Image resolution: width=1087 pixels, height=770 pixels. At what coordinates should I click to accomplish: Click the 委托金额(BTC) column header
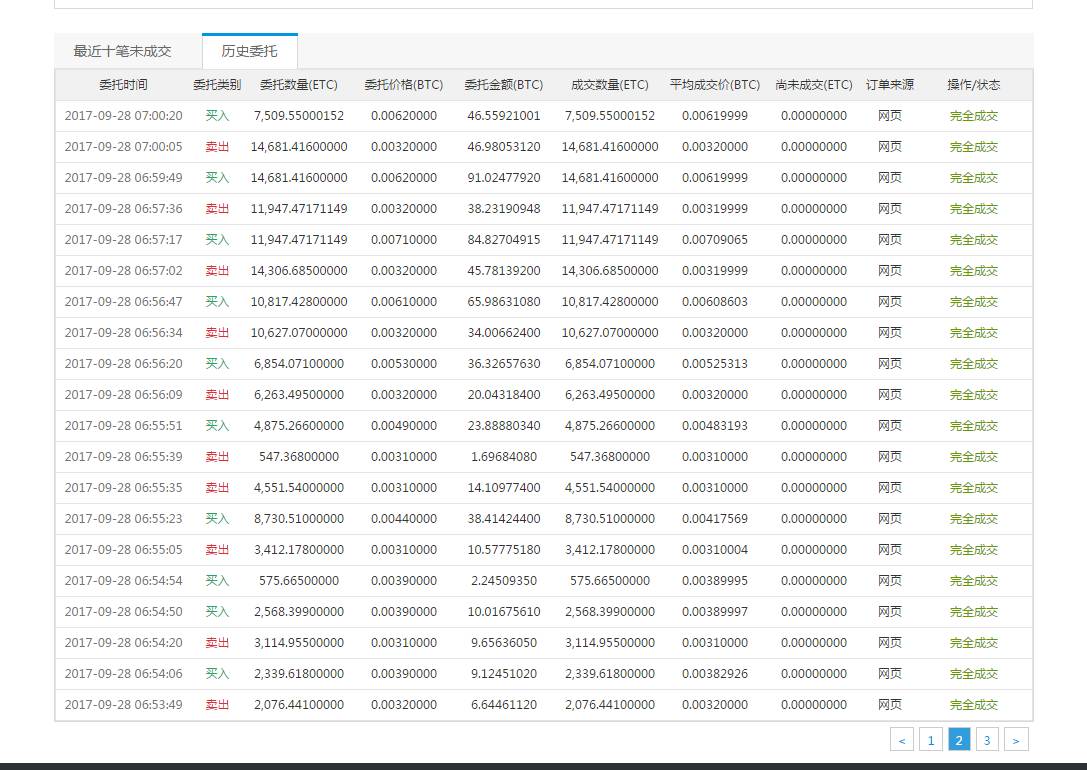pos(503,85)
